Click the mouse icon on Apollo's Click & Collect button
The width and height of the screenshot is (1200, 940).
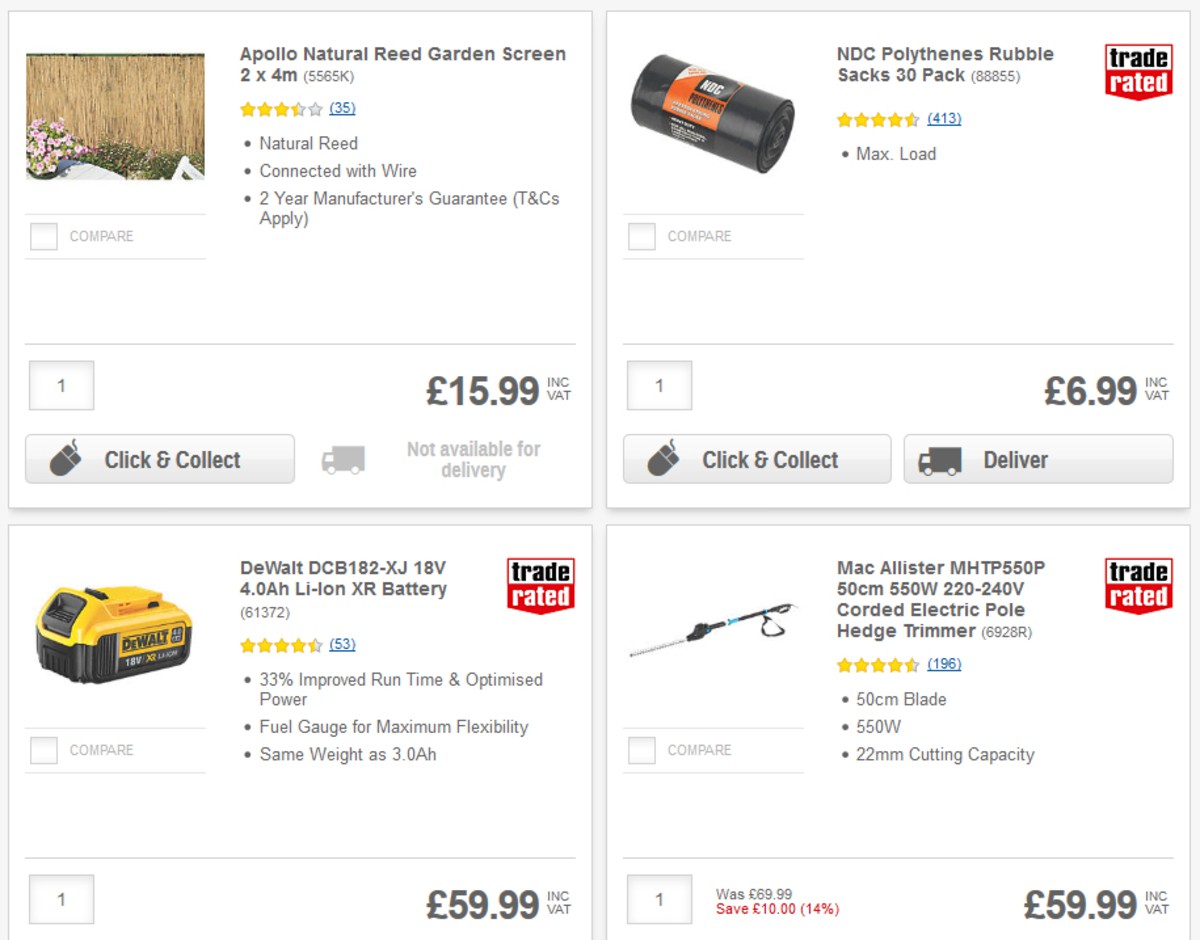[x=61, y=459]
